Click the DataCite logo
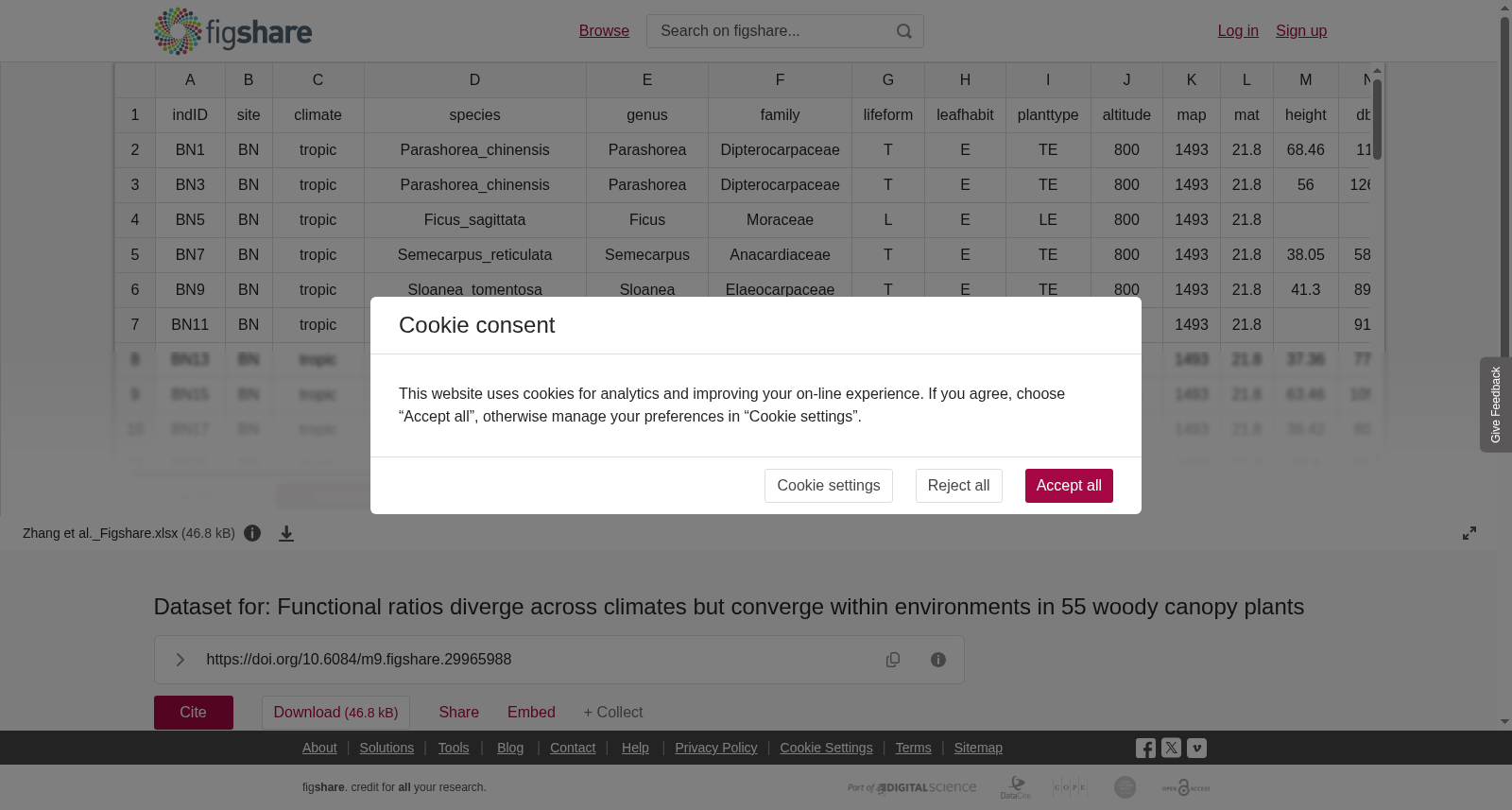1512x810 pixels. click(x=1016, y=787)
